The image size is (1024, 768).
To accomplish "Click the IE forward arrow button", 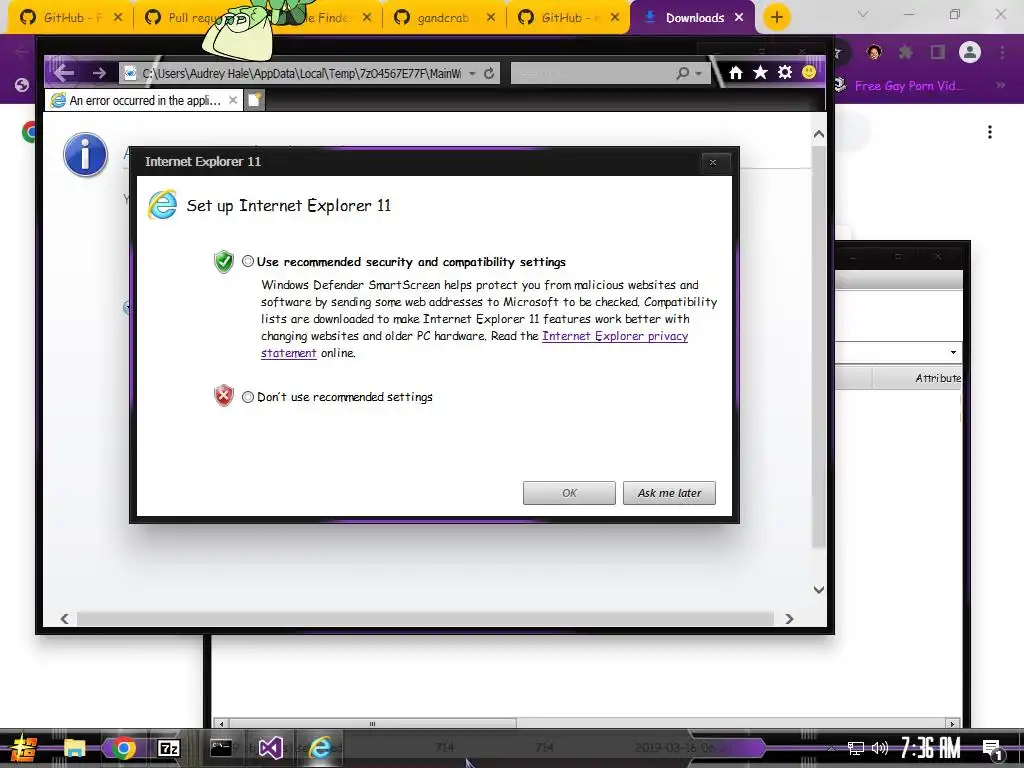I will (99, 73).
